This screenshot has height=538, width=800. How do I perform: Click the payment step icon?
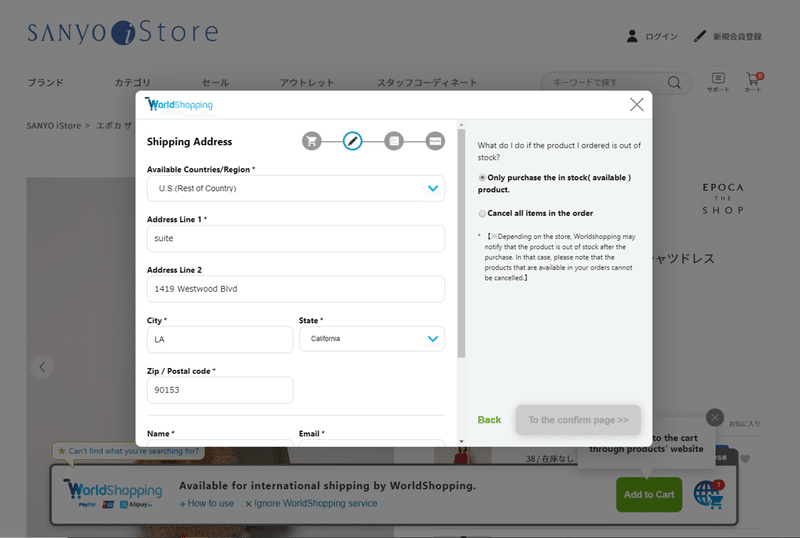[435, 141]
